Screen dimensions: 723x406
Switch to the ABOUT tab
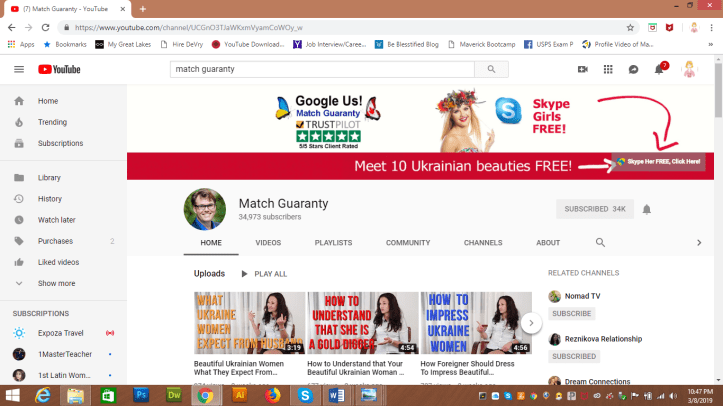548,242
